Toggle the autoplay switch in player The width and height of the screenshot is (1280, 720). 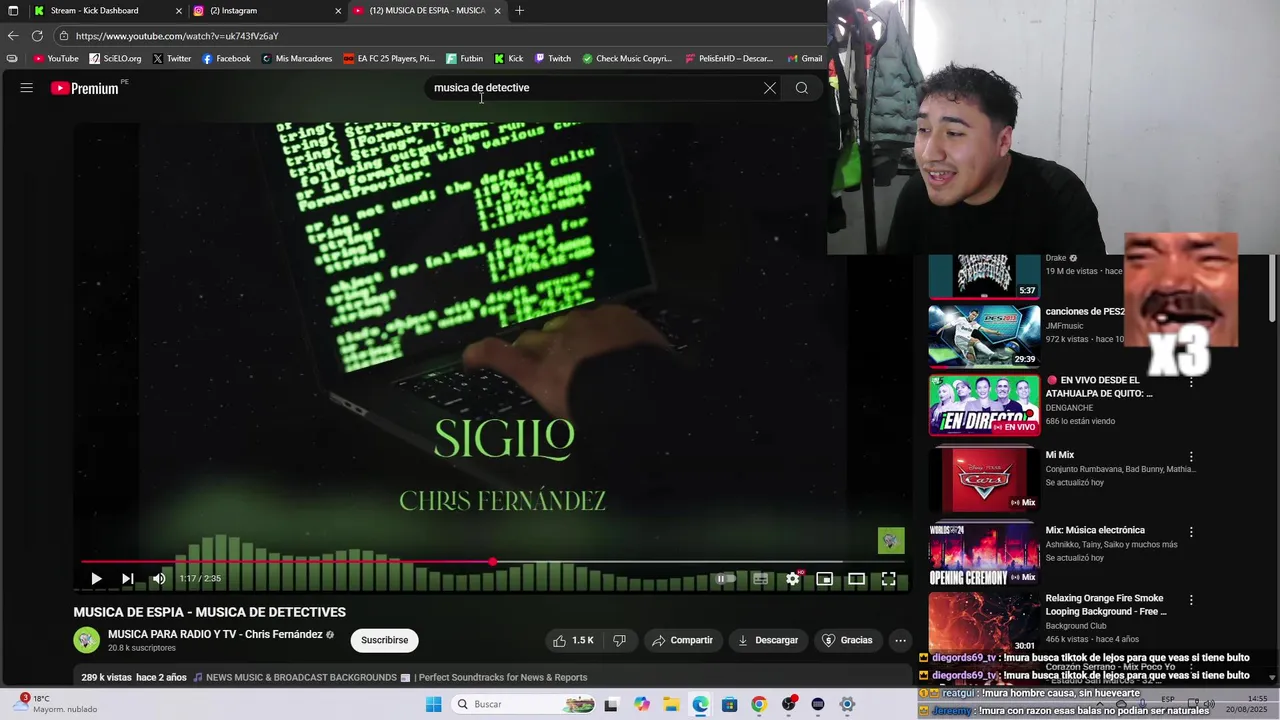point(726,579)
